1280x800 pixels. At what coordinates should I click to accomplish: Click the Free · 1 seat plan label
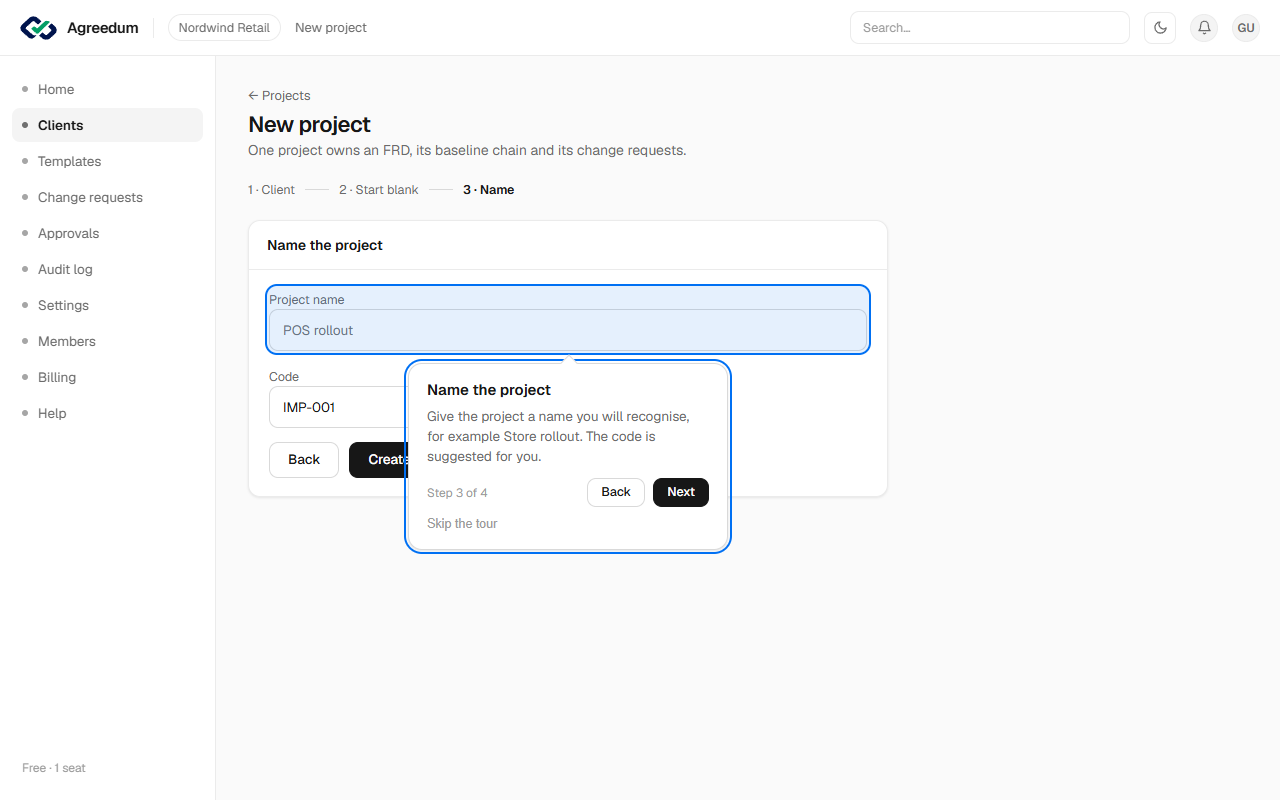pyautogui.click(x=54, y=768)
